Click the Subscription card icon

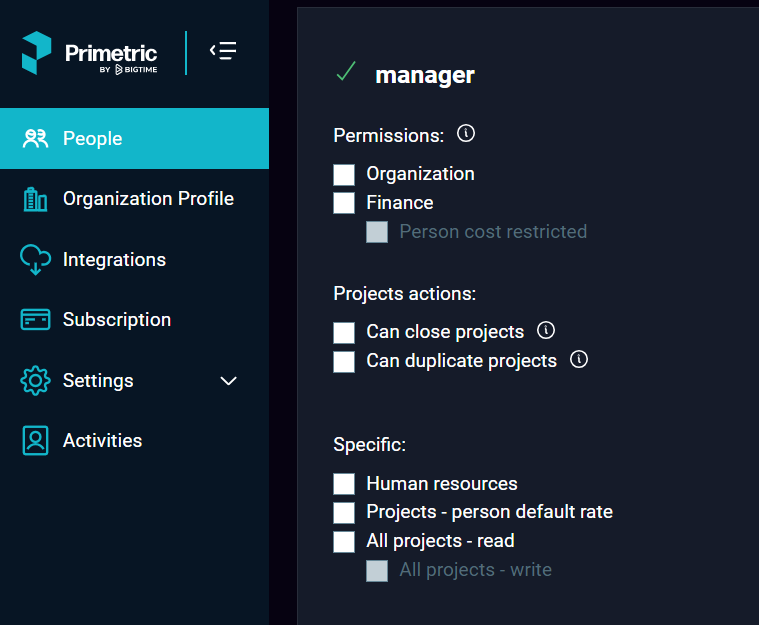35,320
